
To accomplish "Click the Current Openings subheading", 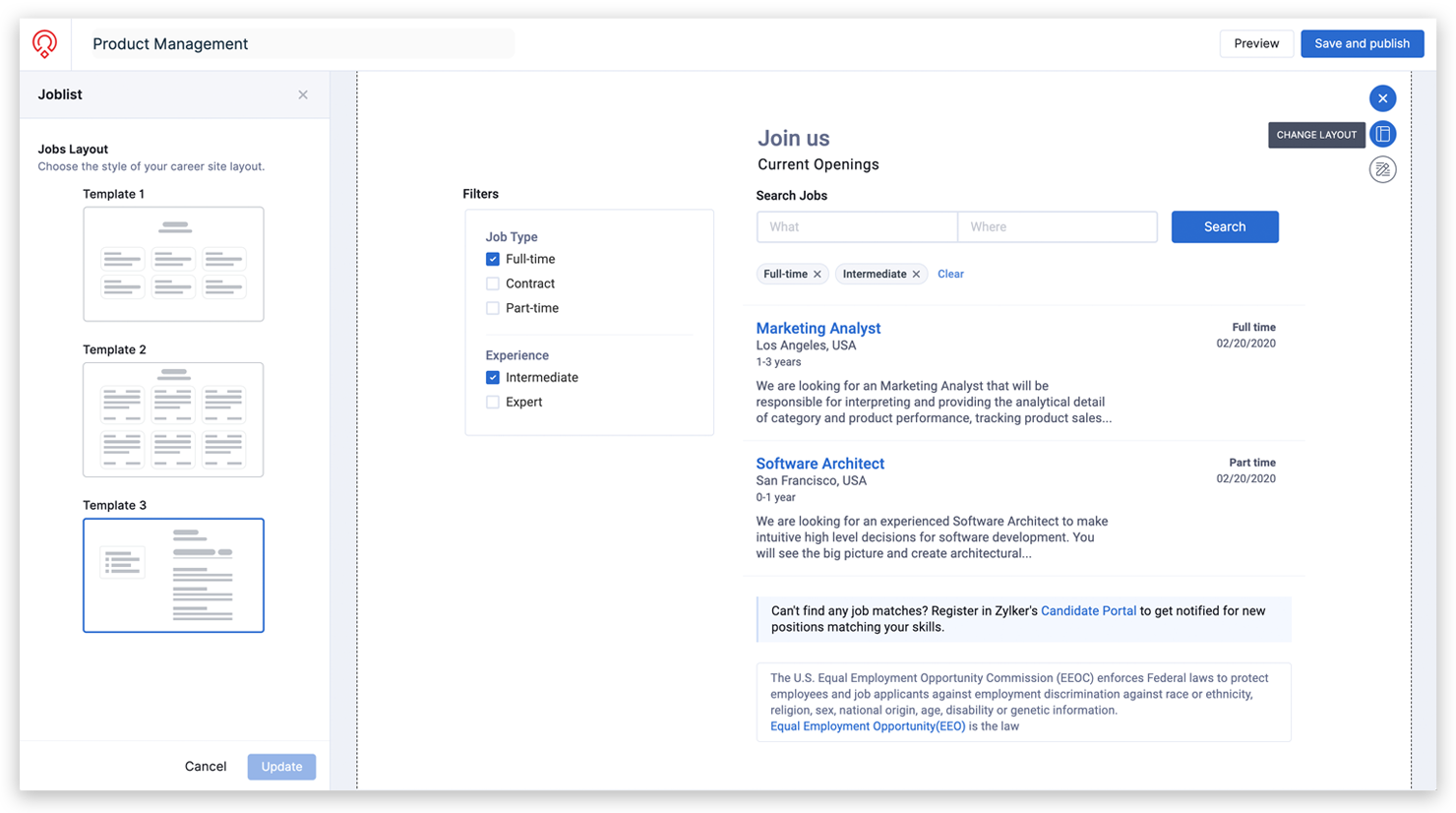I will click(819, 164).
